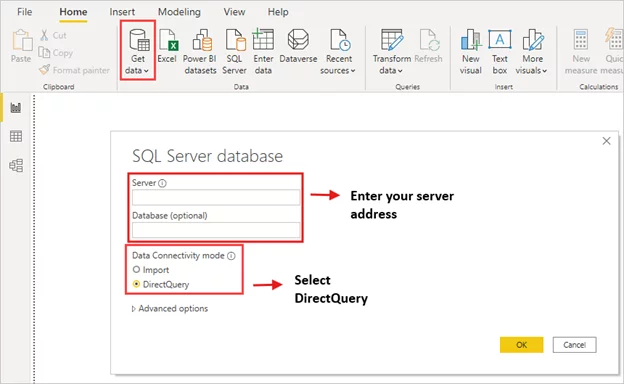Expand the Recent sources dropdown

(x=338, y=52)
